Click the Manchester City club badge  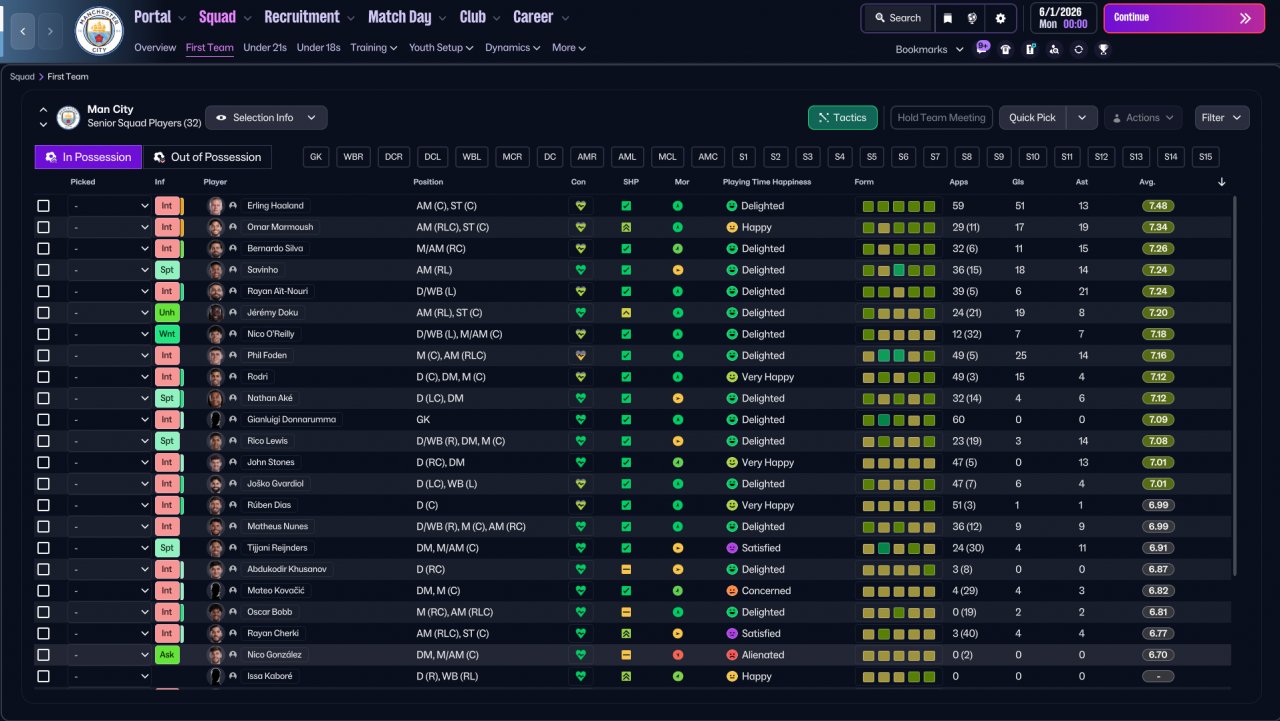pos(99,31)
